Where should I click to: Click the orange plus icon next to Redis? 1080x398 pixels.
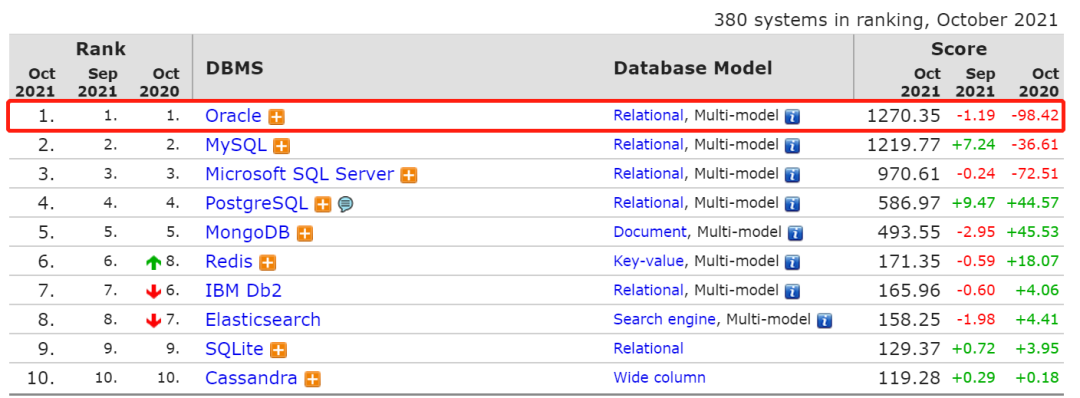[x=268, y=263]
